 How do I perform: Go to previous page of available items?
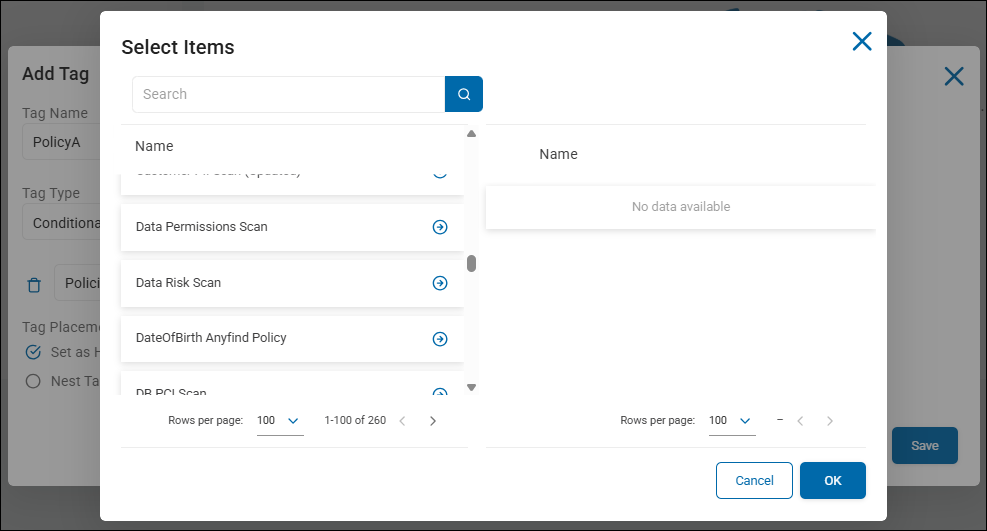pos(402,421)
